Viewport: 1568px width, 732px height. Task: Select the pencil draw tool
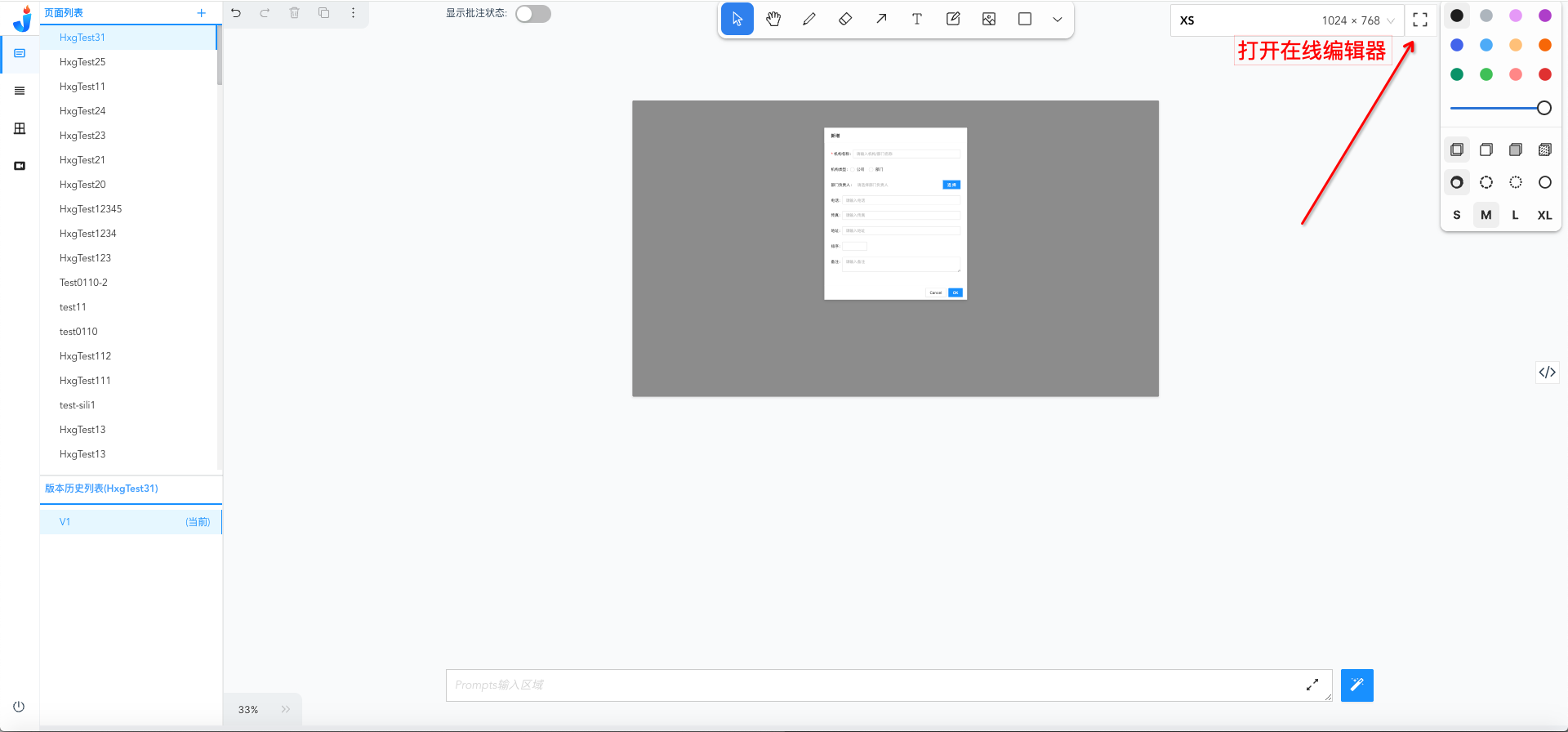click(808, 20)
